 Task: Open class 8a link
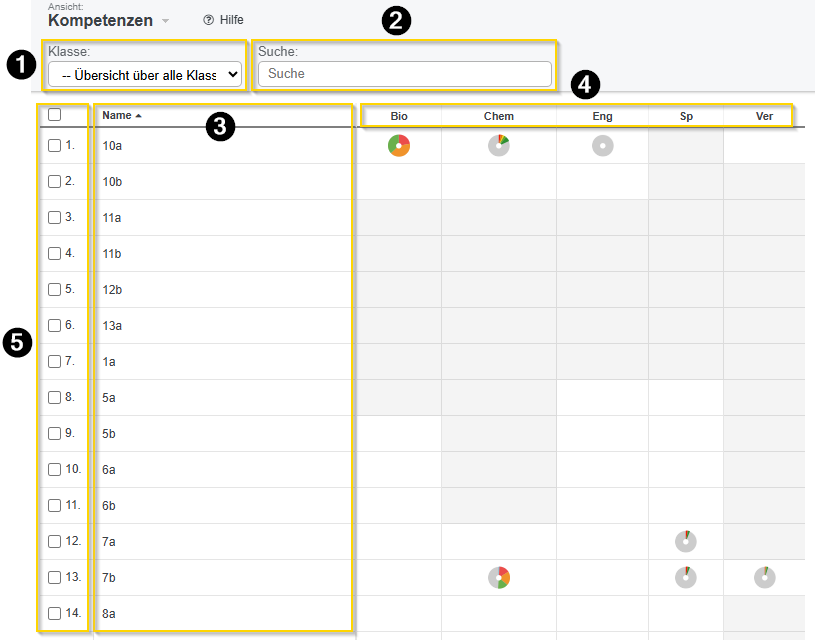click(x=110, y=614)
